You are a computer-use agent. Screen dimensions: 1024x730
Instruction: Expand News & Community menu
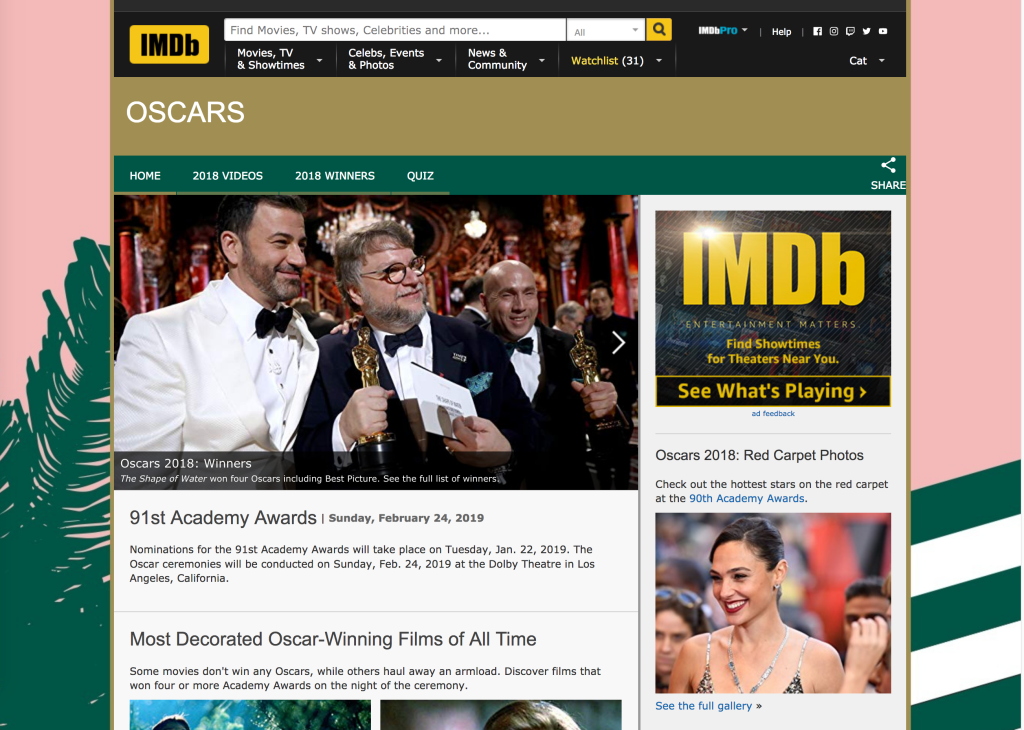tap(506, 59)
